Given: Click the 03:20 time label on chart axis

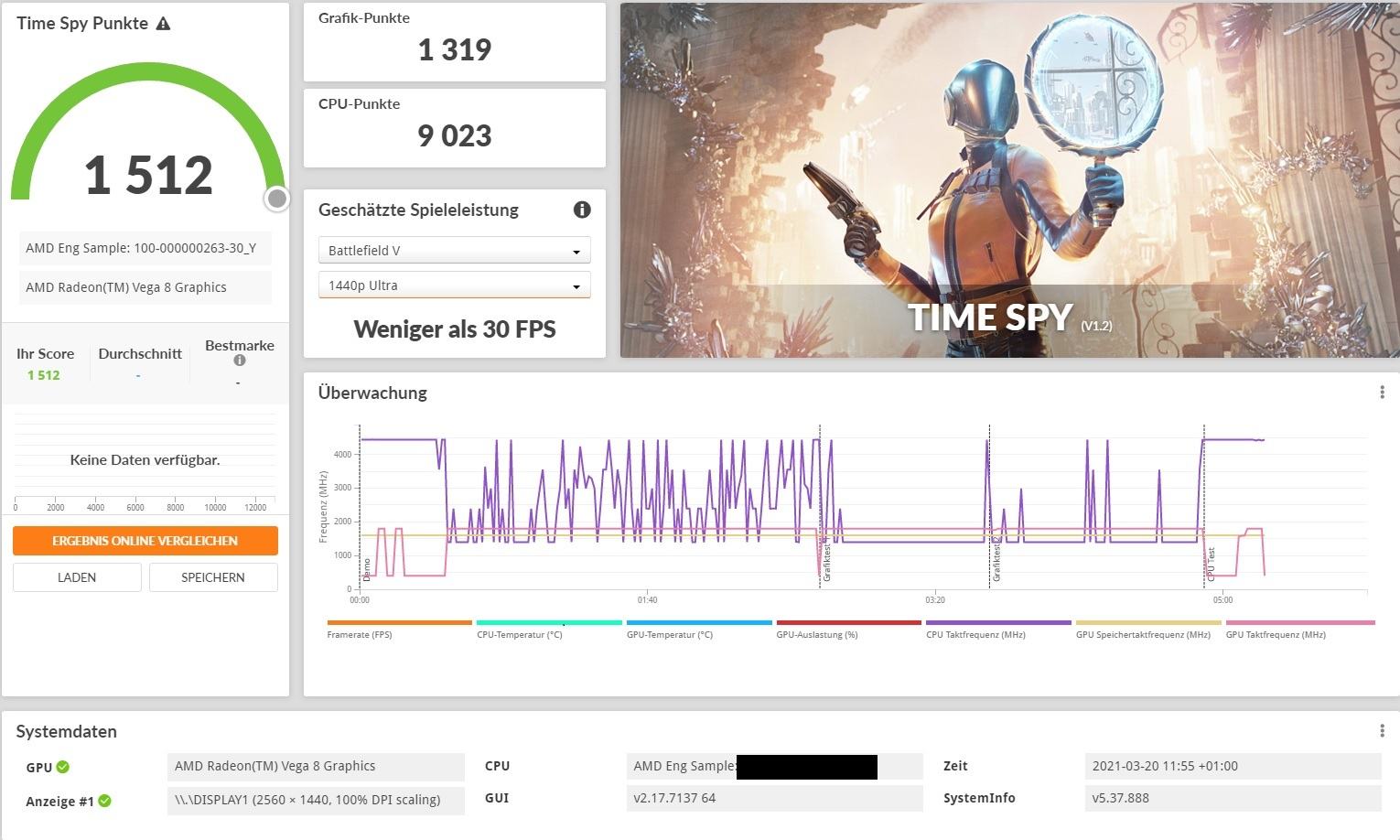Looking at the screenshot, I should click(x=935, y=600).
